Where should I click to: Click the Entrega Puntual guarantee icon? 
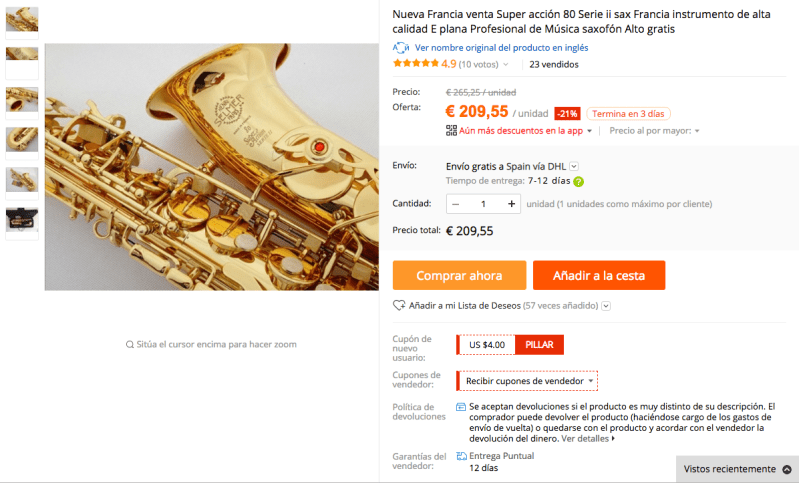click(x=461, y=456)
